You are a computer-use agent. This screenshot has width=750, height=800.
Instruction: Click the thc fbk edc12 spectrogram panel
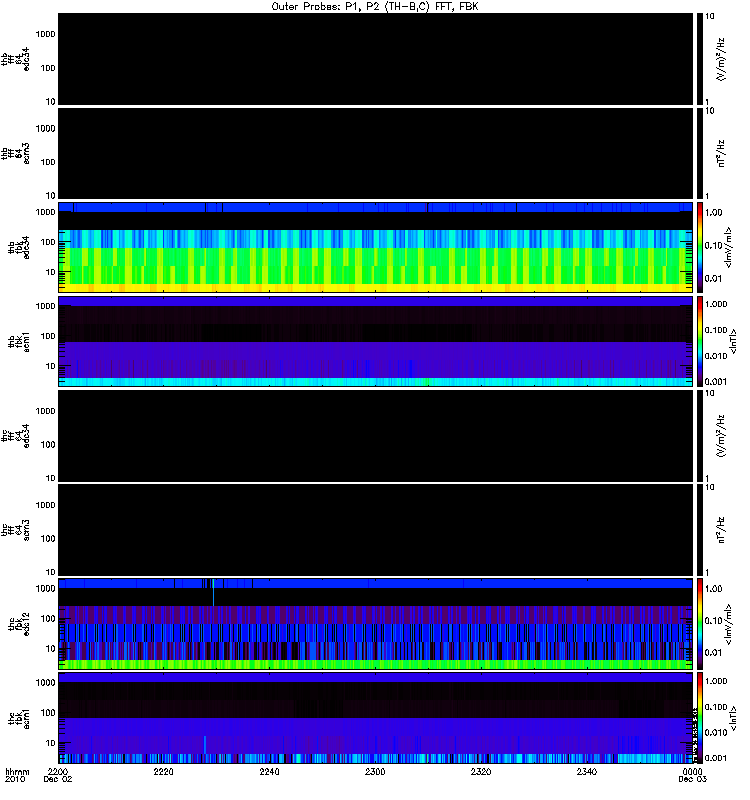pos(375,623)
